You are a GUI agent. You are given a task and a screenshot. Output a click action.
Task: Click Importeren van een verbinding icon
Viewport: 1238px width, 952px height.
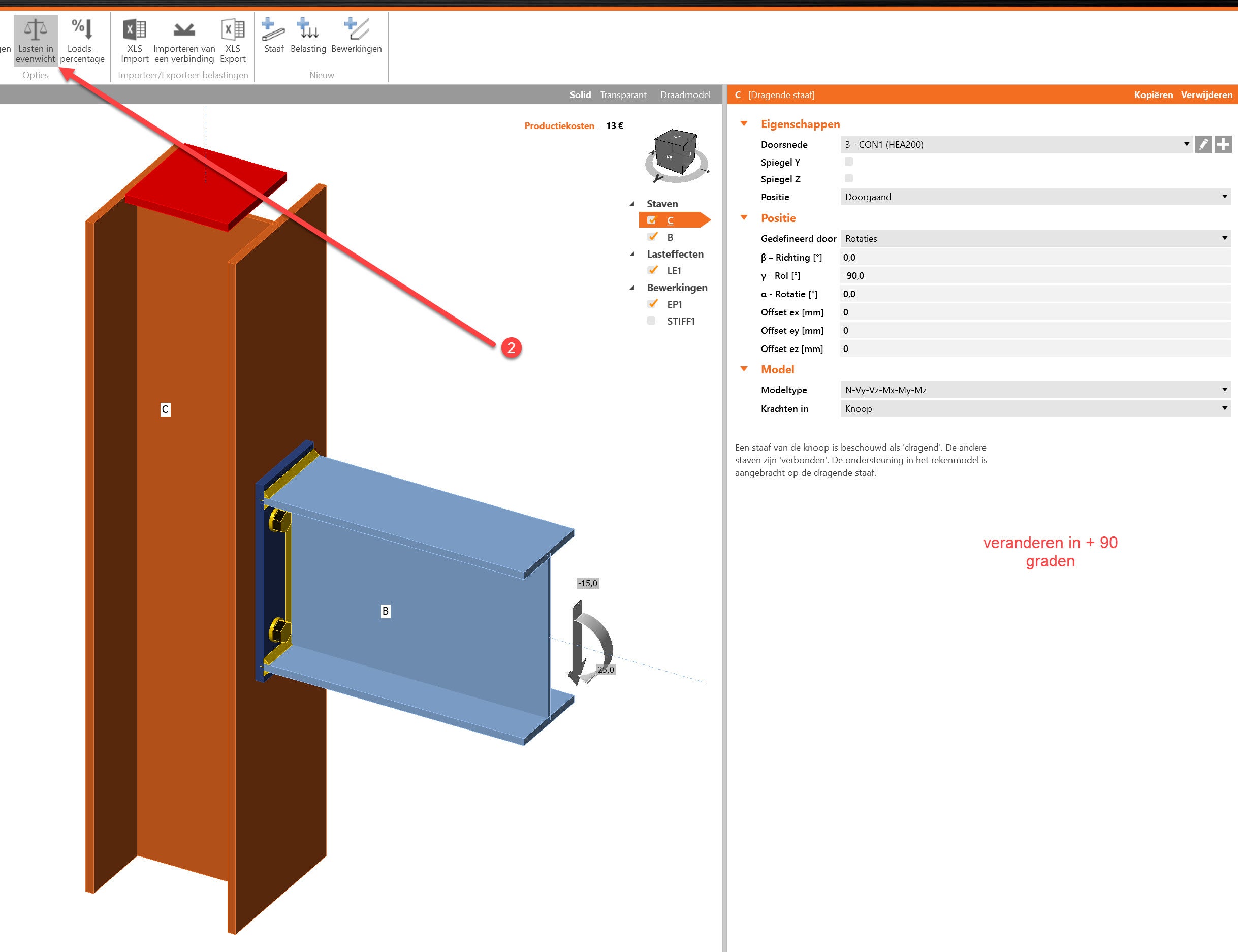click(184, 29)
